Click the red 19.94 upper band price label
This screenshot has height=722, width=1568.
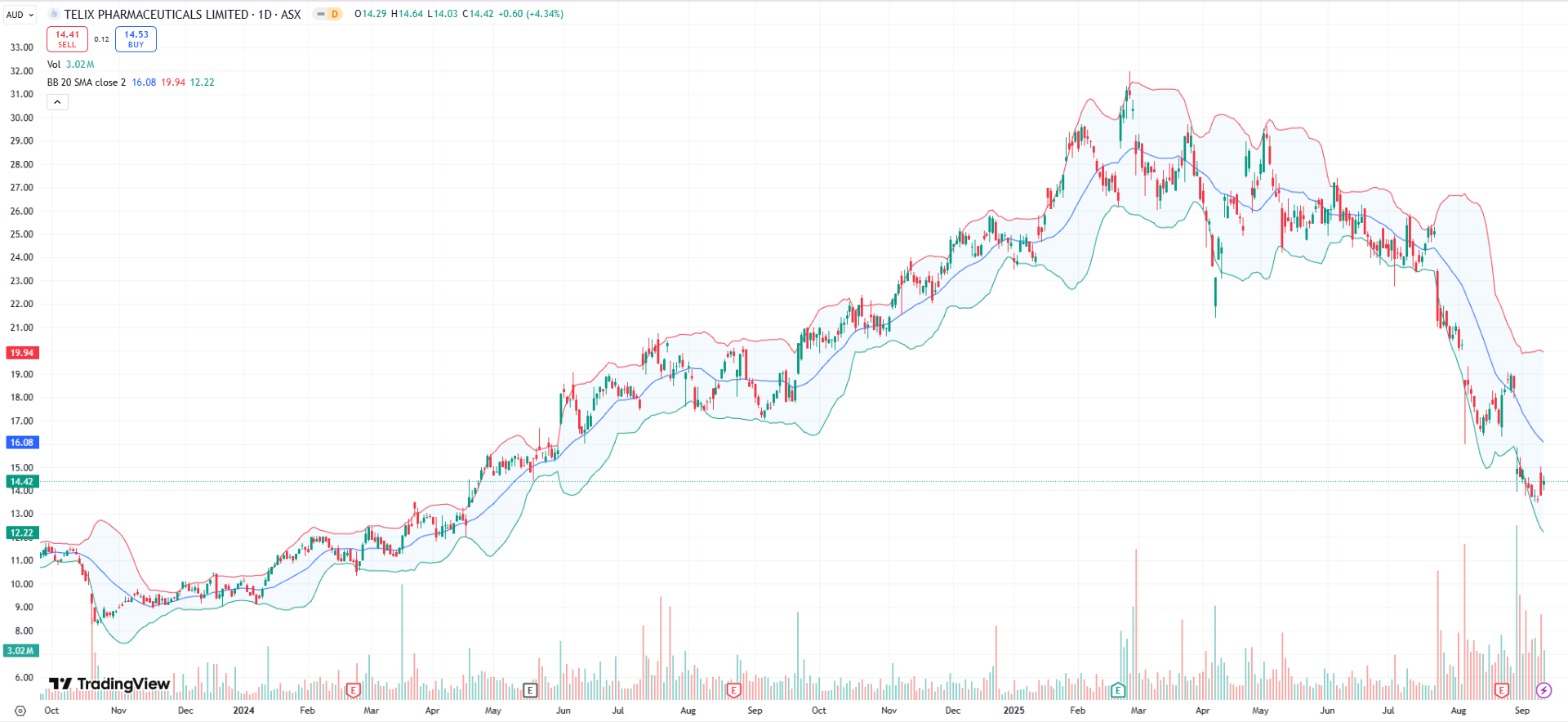[21, 353]
